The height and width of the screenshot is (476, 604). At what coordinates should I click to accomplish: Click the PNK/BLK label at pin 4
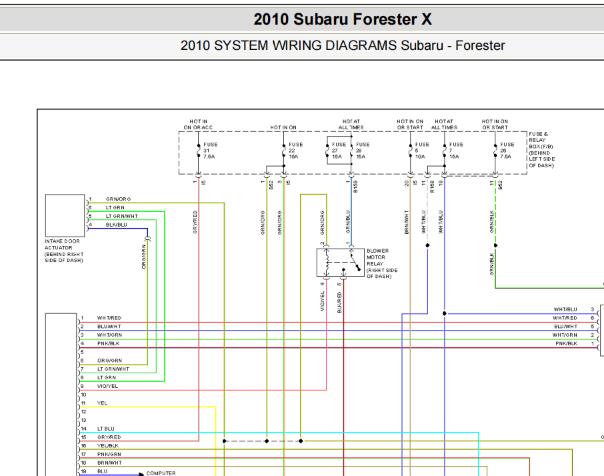click(108, 344)
